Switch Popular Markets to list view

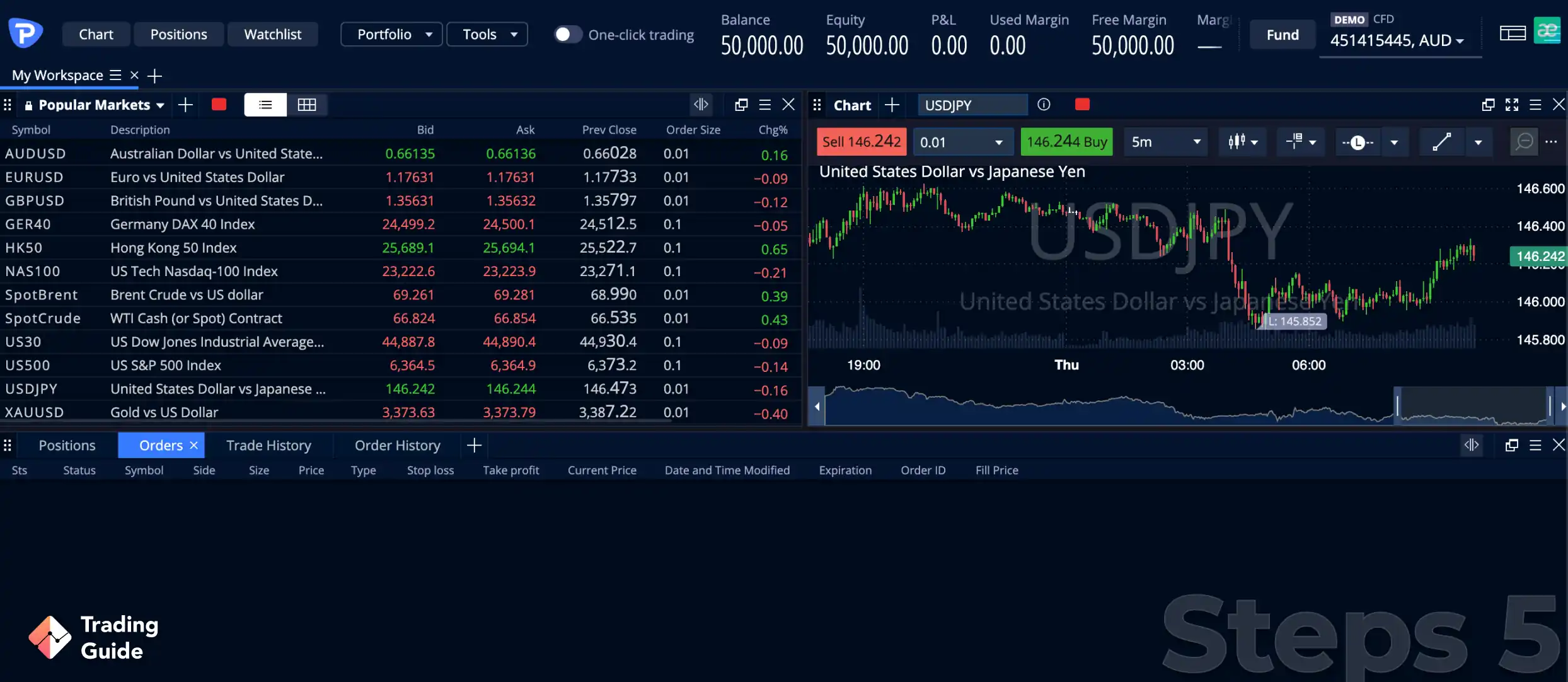[265, 105]
